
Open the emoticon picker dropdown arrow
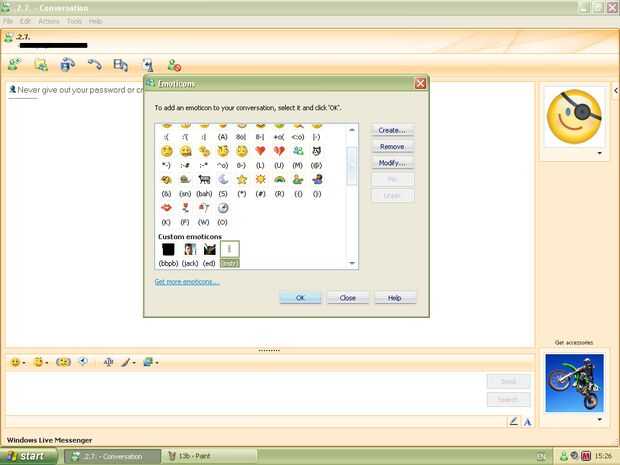(x=24, y=363)
